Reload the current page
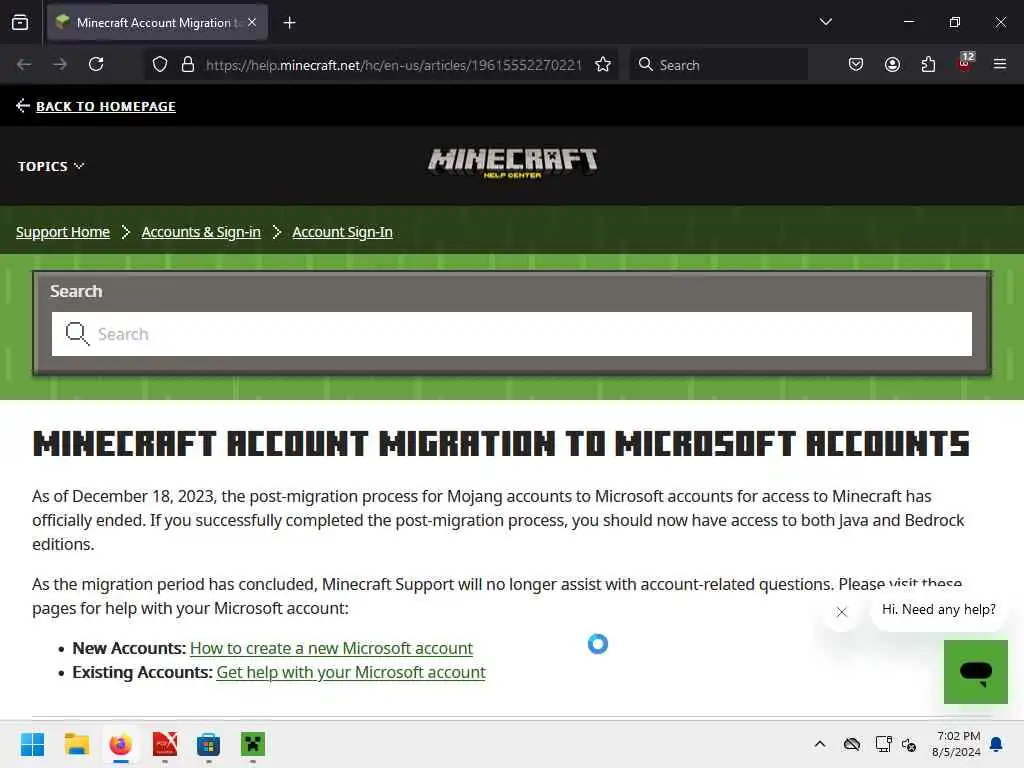1024x768 pixels. click(96, 64)
